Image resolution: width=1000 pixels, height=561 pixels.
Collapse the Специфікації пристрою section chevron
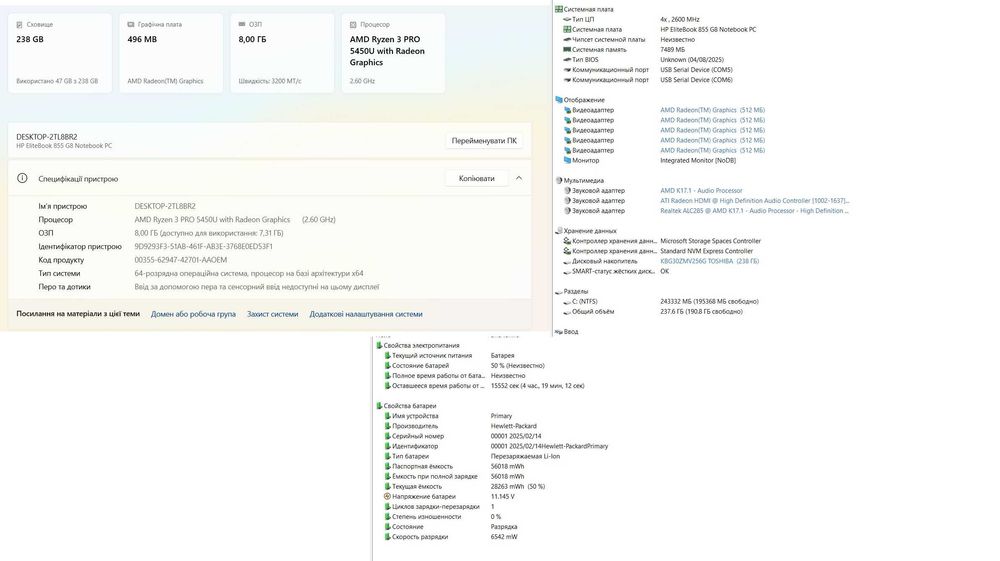(x=518, y=178)
